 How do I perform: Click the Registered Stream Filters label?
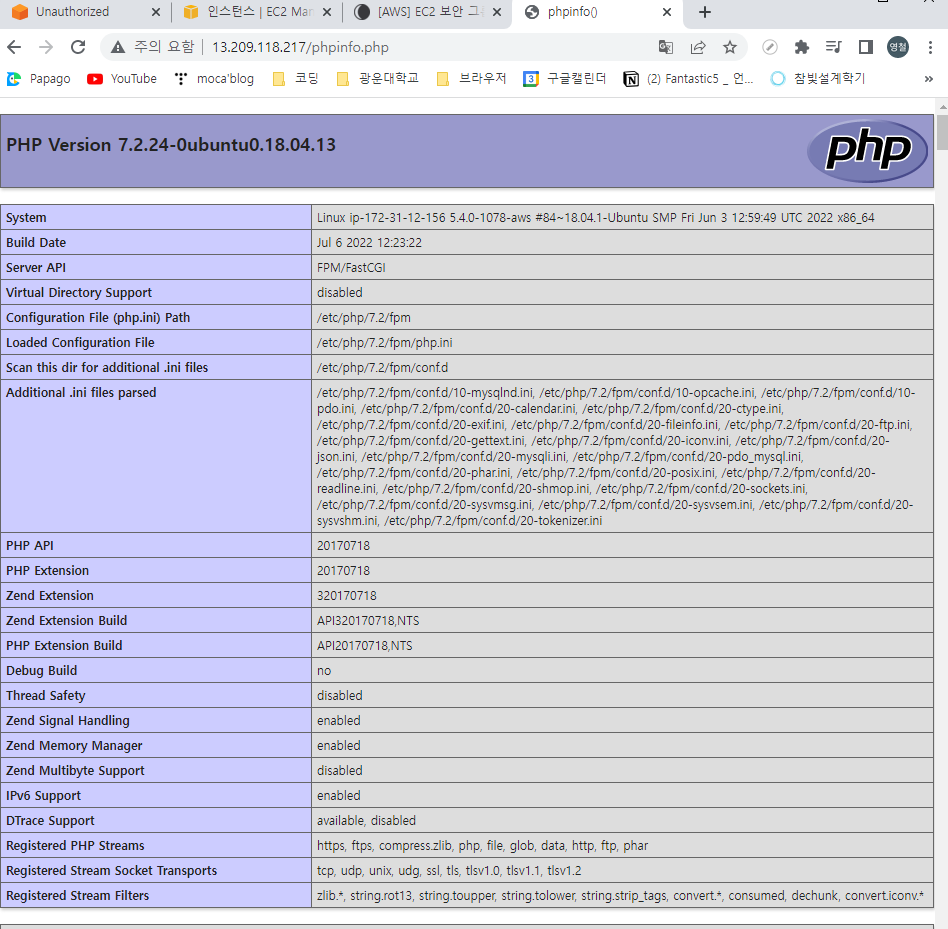[x=77, y=896]
